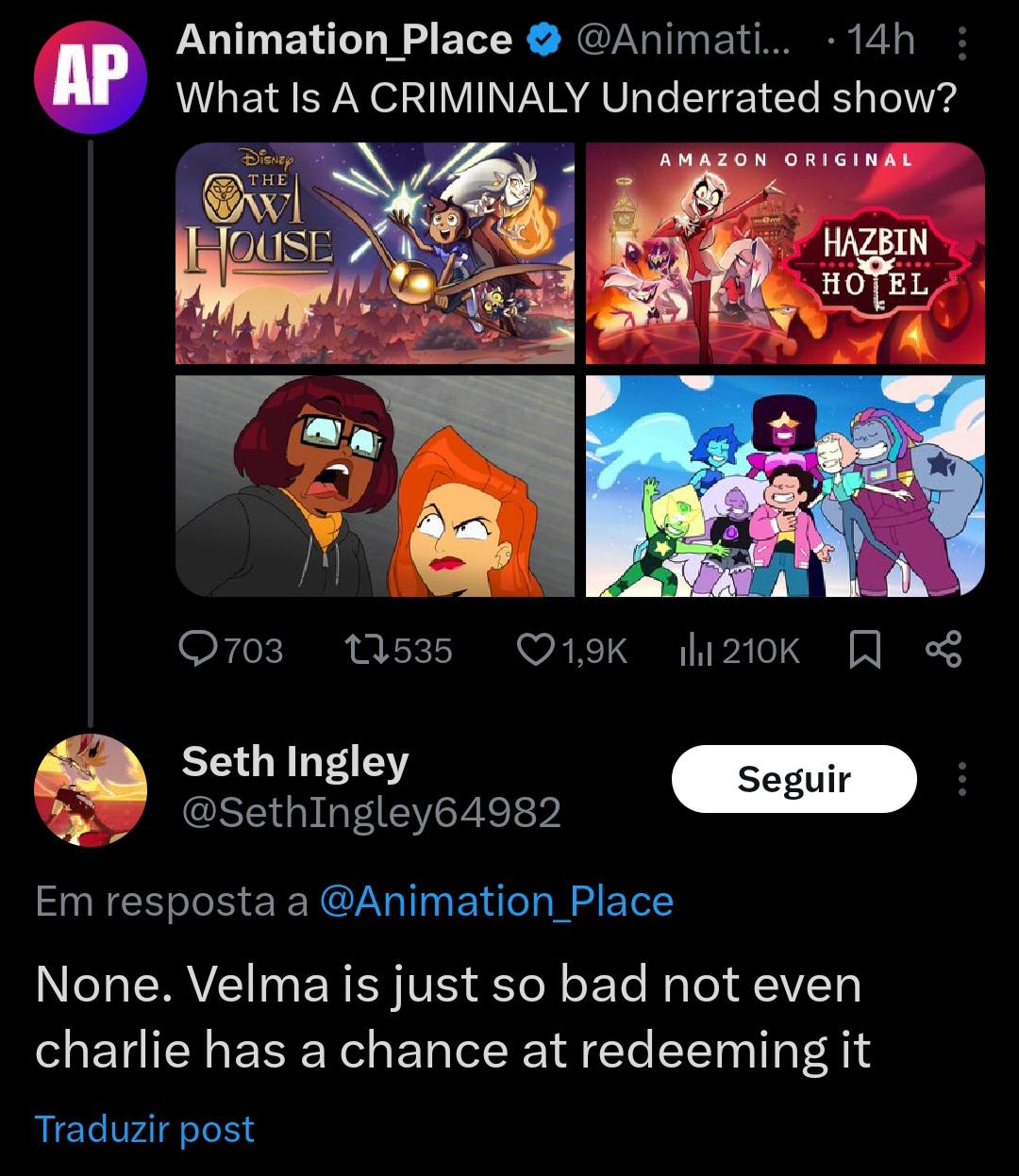
Task: View post analytics bar chart icon
Action: pos(696,650)
